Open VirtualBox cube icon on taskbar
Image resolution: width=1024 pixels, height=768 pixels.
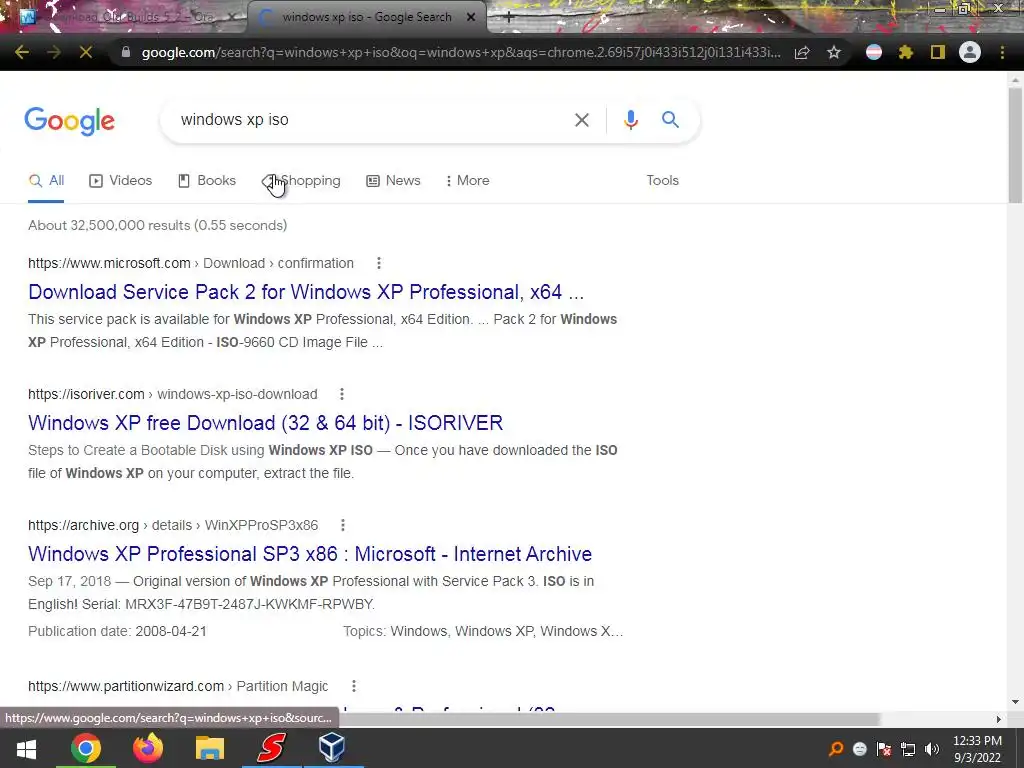point(332,748)
